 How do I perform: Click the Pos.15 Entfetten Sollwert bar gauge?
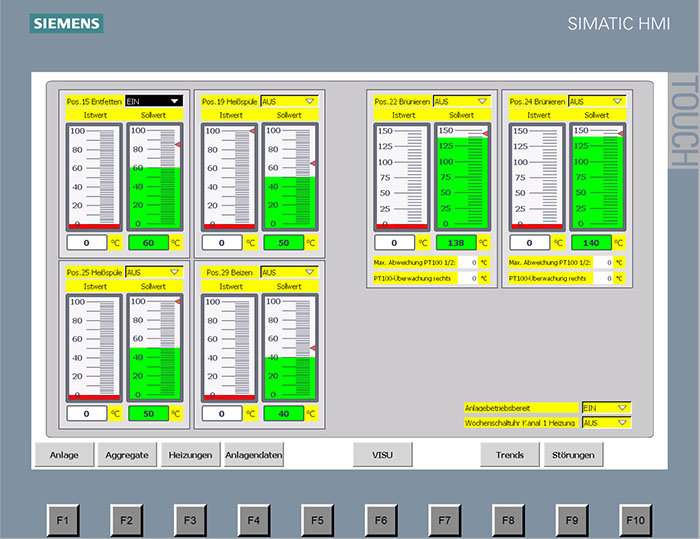point(154,177)
